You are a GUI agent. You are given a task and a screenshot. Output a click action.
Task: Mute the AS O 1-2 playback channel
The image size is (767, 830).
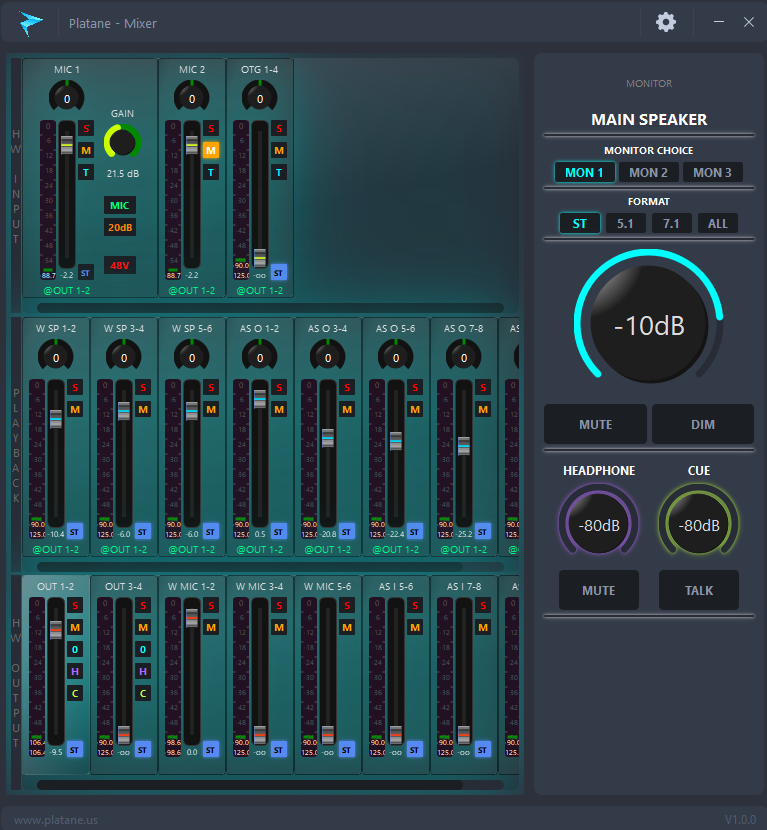coord(279,409)
